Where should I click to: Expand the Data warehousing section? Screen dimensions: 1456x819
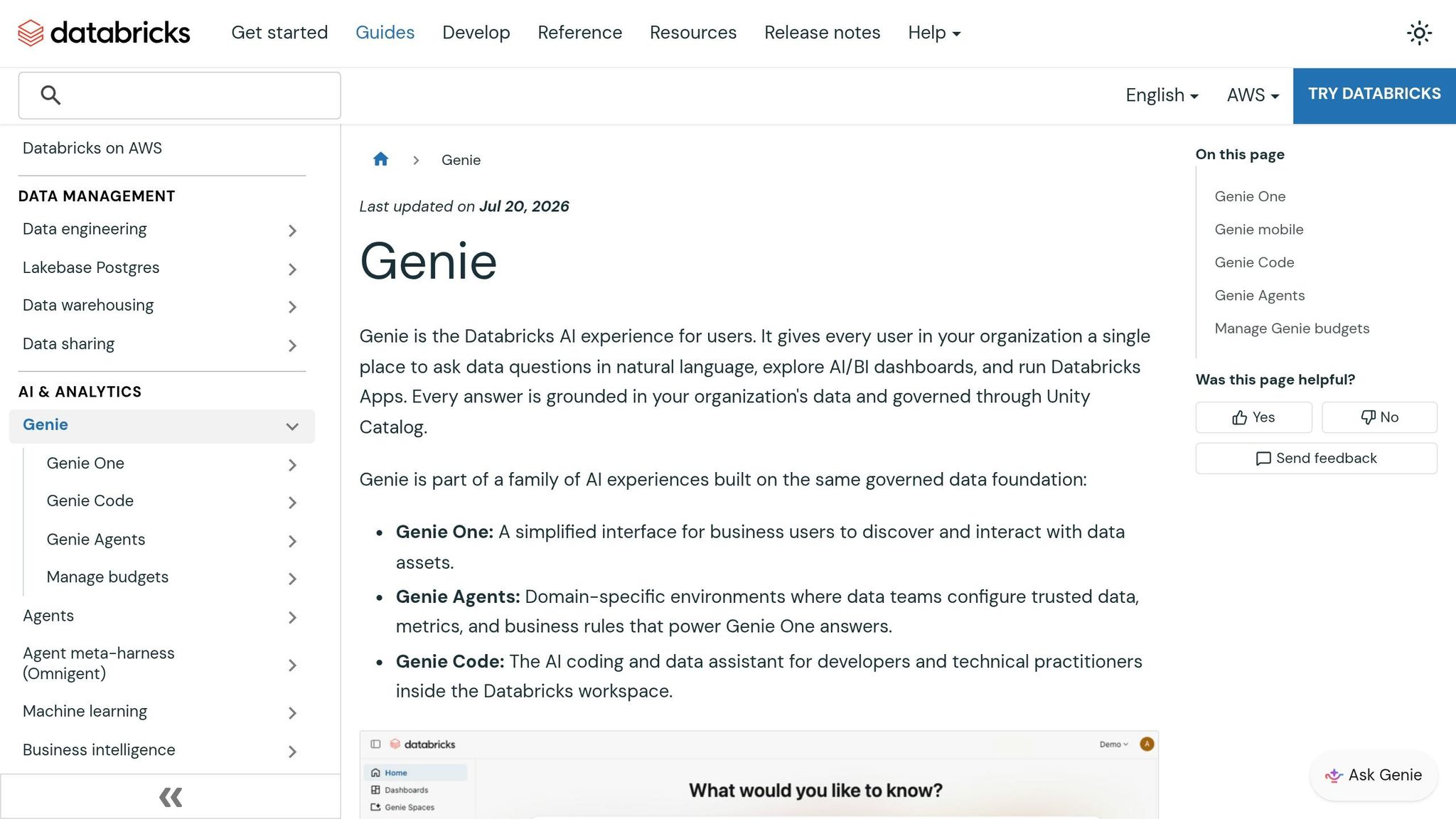coord(292,306)
